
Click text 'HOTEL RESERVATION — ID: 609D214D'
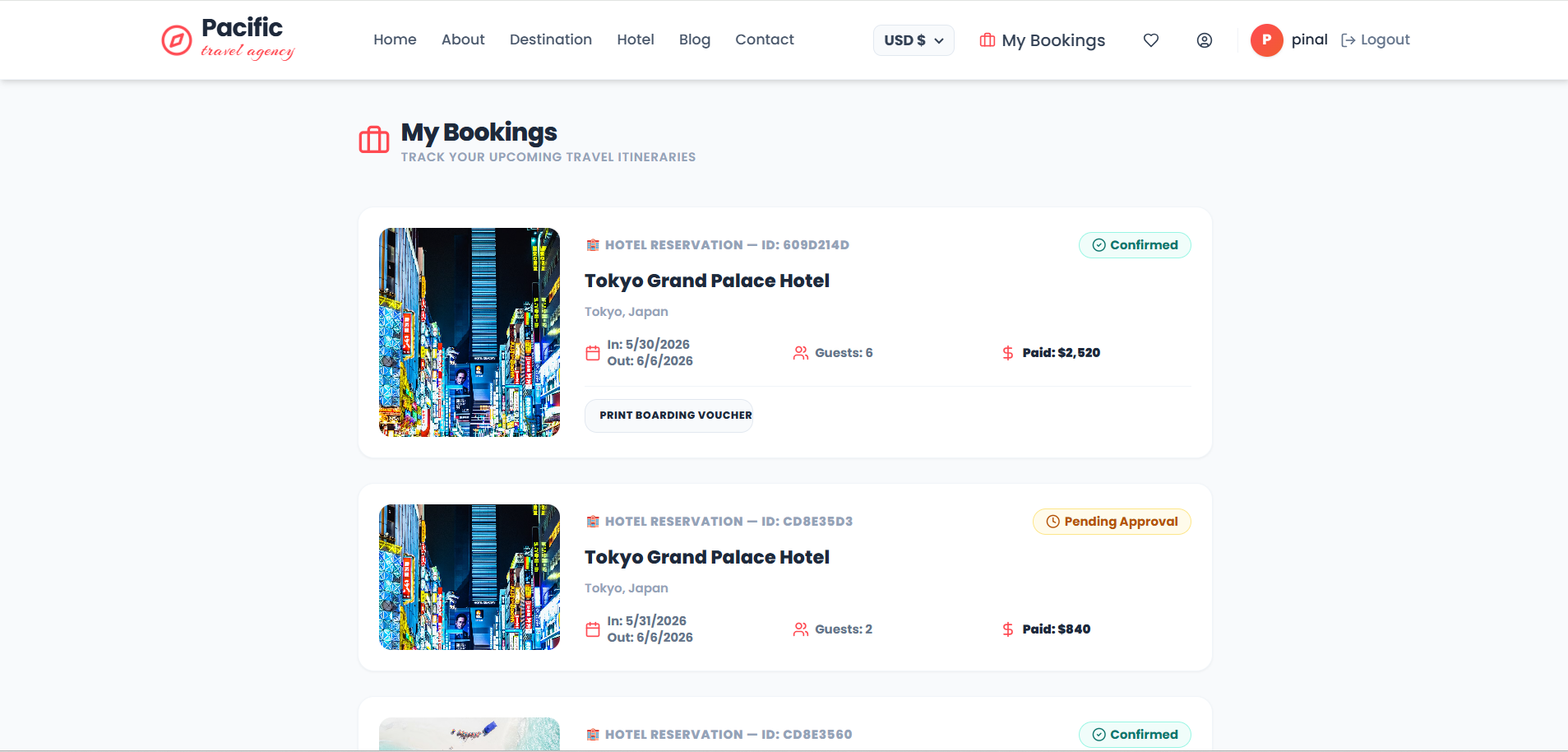[727, 245]
